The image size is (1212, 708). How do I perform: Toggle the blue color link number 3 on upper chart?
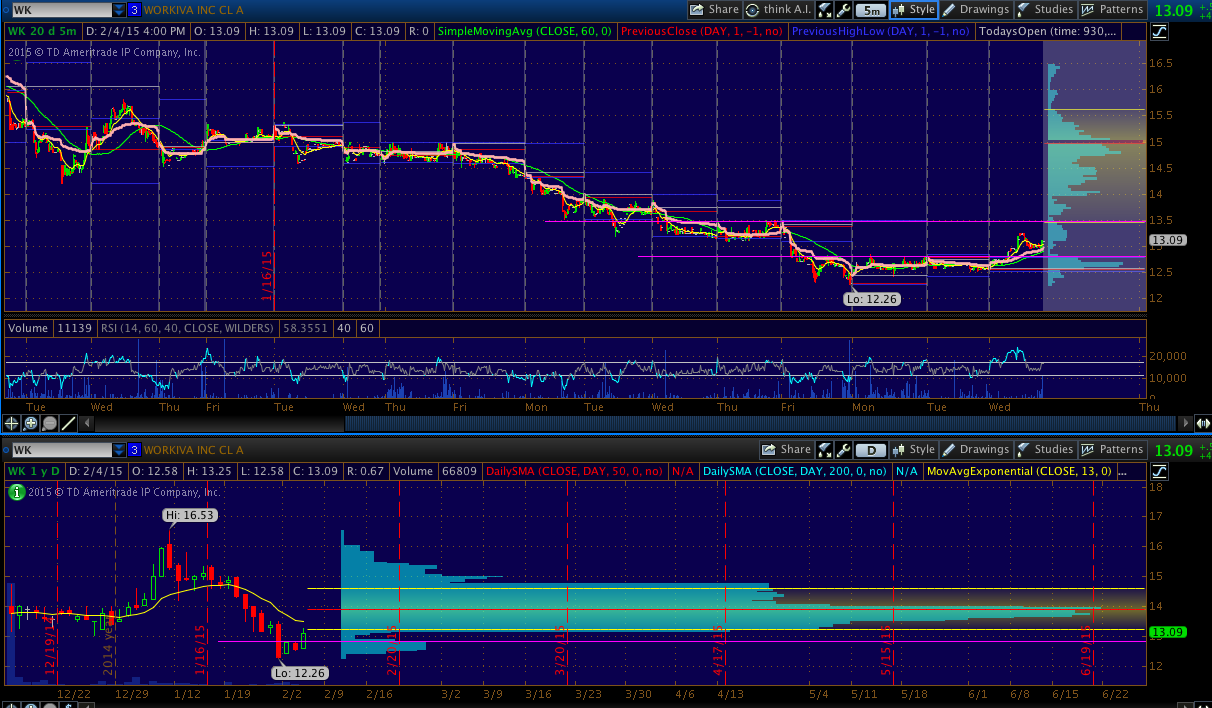click(134, 10)
